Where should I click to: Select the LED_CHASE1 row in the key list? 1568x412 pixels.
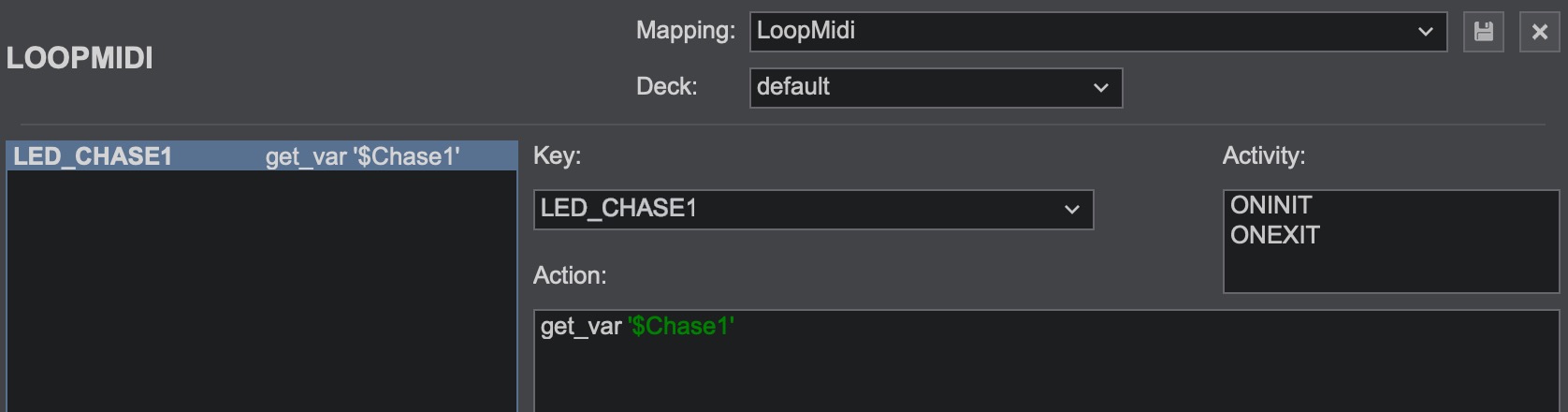[261, 156]
